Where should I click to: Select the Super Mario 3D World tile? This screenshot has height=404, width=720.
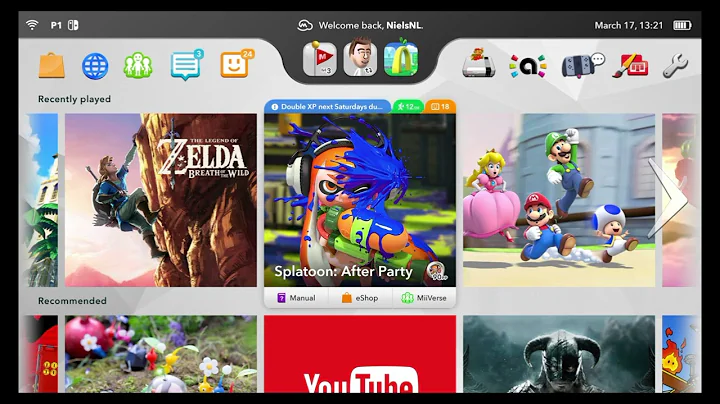[x=559, y=200]
